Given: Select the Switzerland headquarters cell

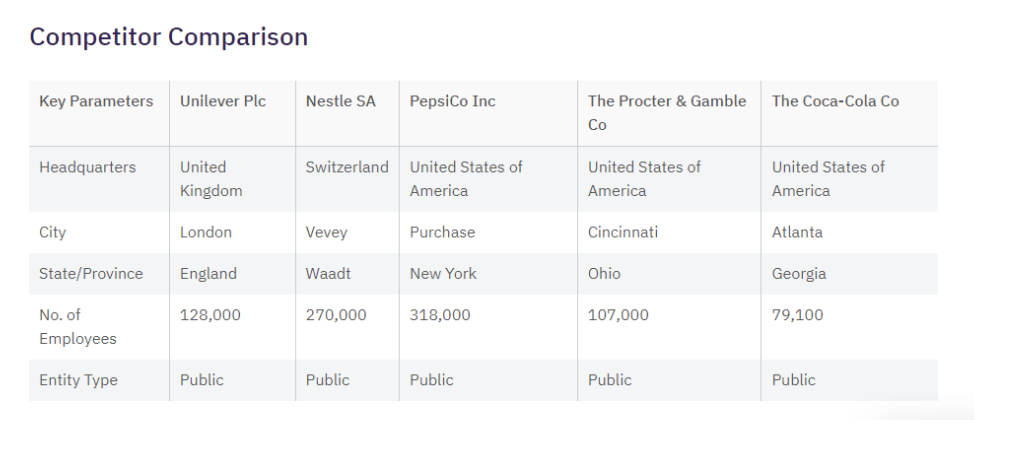Looking at the screenshot, I should tap(347, 167).
